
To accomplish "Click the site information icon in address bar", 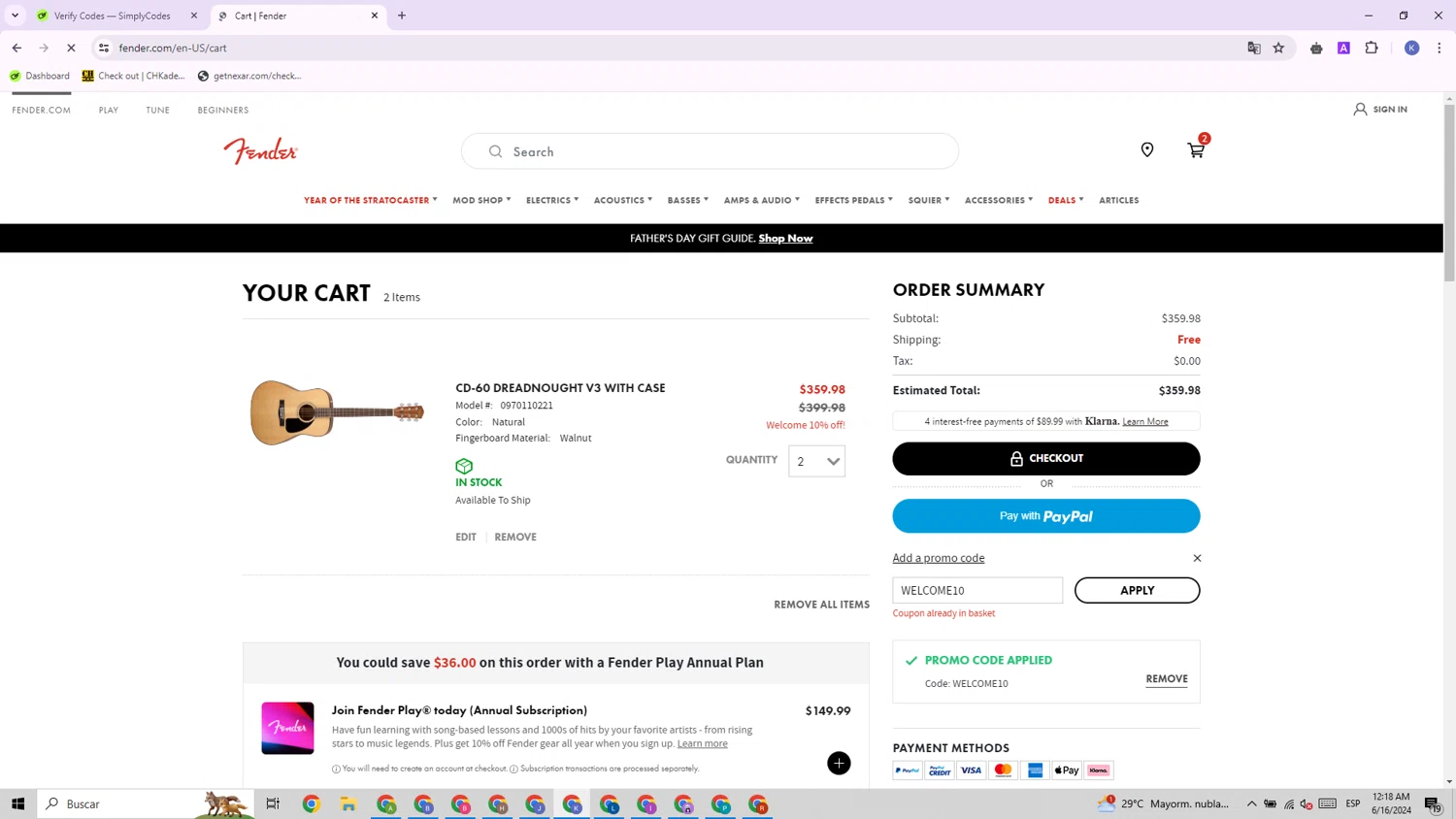I will click(x=104, y=48).
